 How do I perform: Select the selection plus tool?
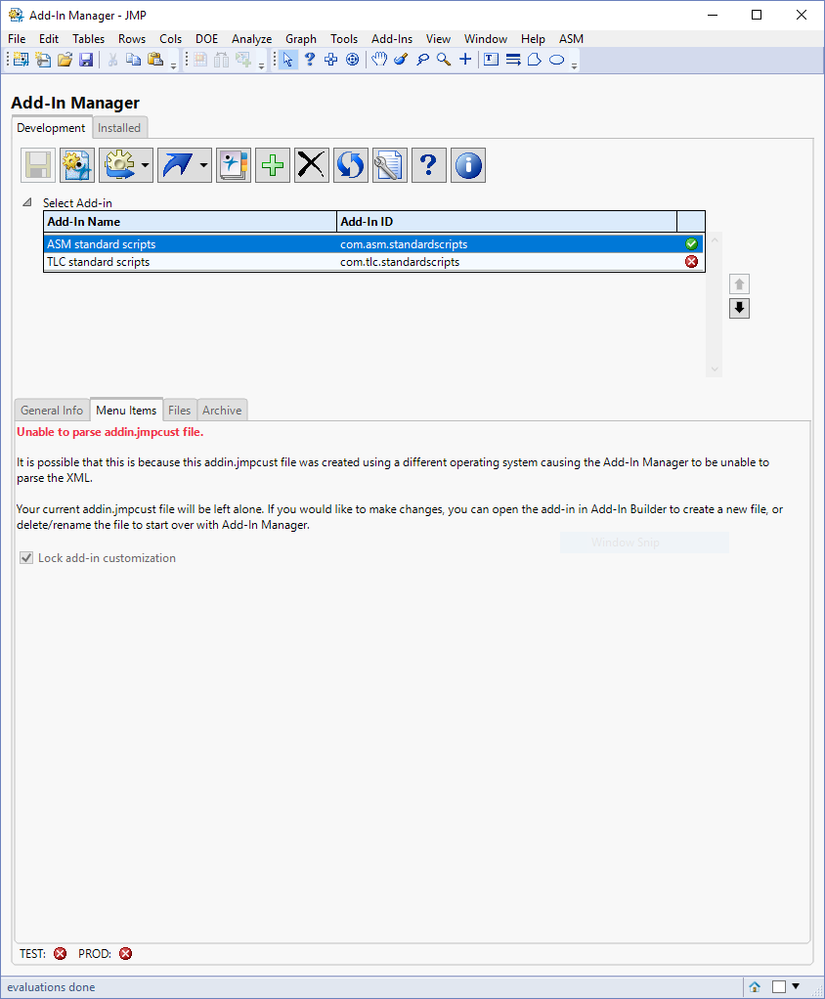point(331,60)
